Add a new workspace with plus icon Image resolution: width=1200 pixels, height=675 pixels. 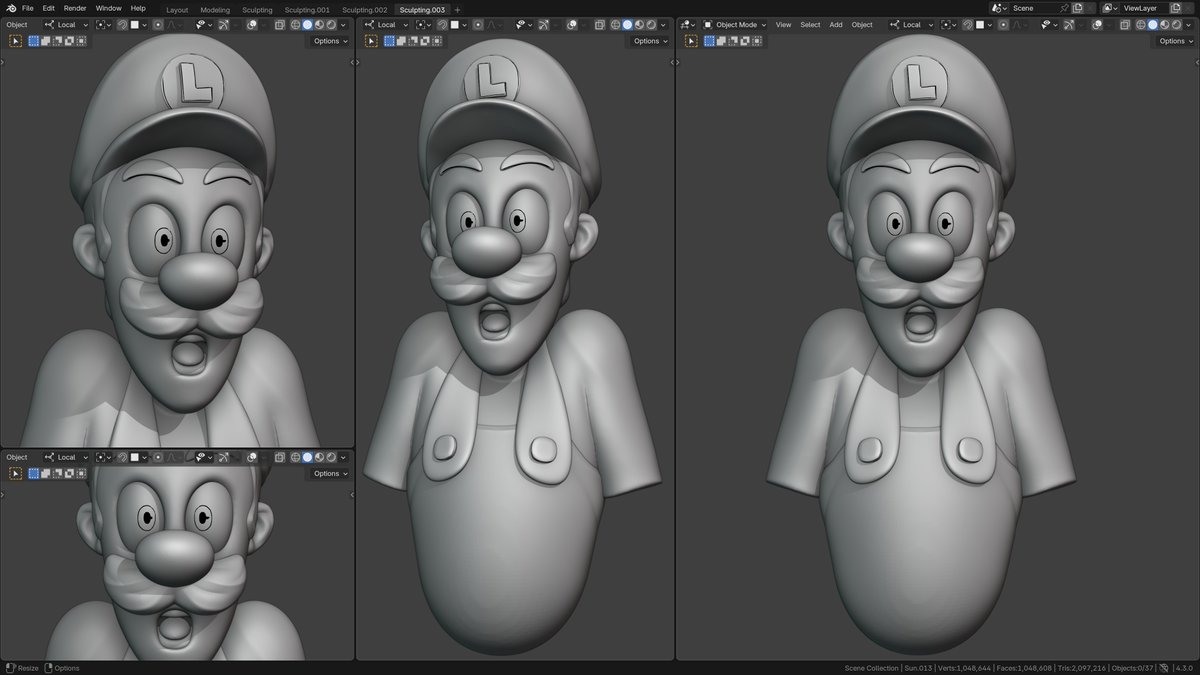point(458,9)
